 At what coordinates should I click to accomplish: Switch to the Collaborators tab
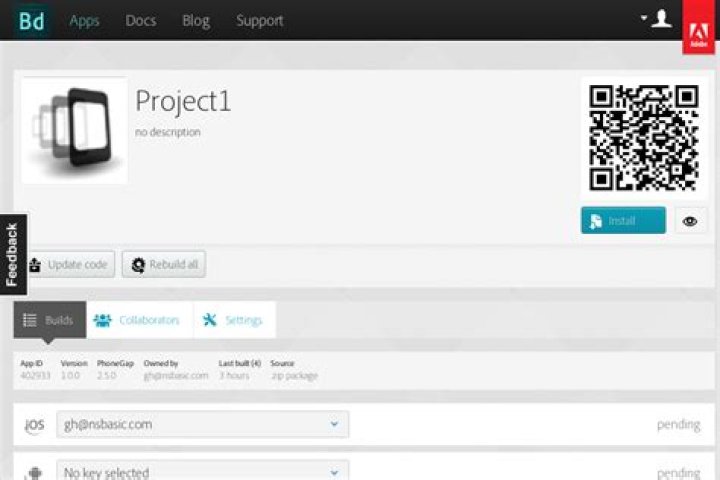138,320
